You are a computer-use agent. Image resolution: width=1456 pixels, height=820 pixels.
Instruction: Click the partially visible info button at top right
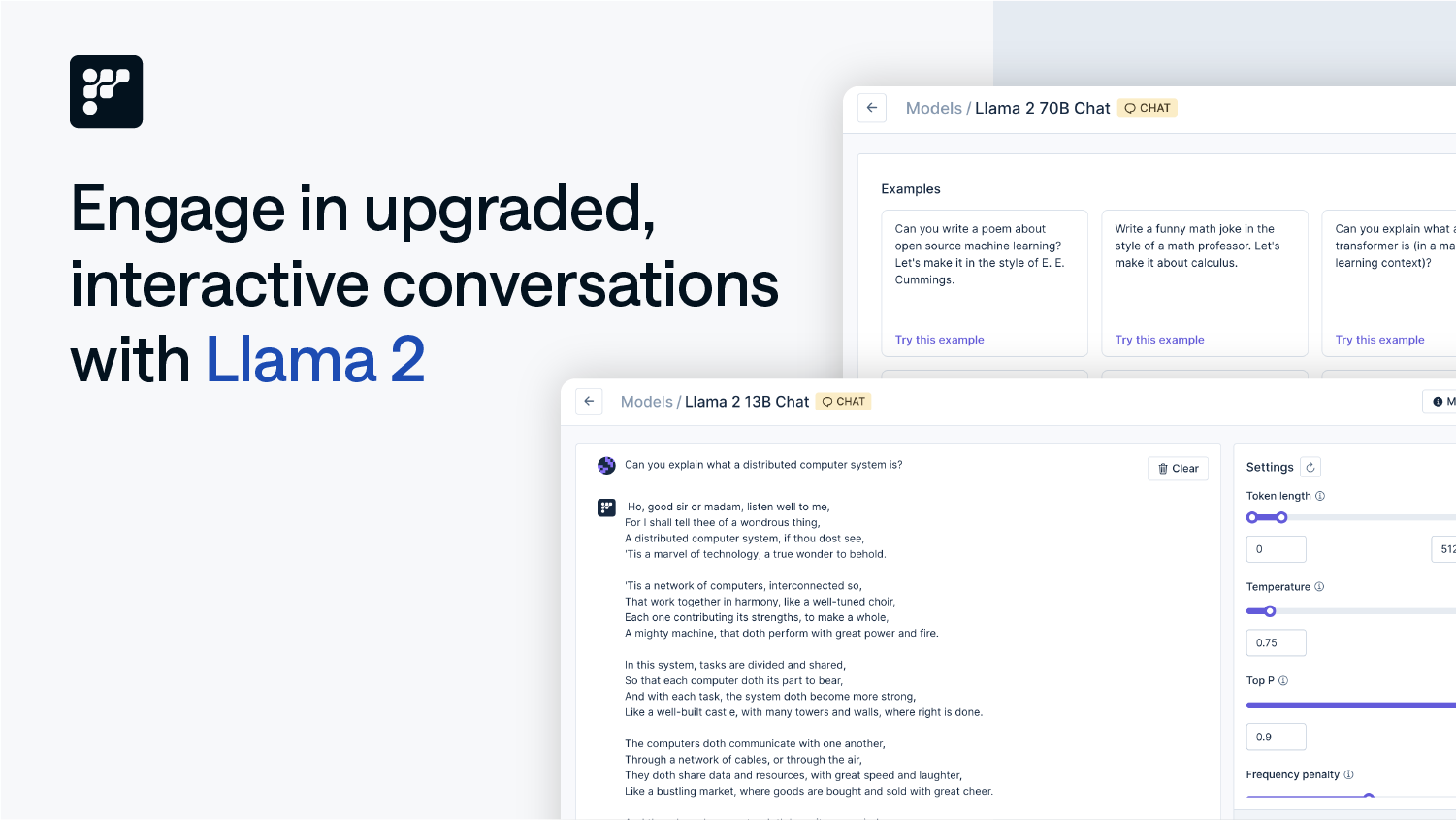coord(1440,402)
